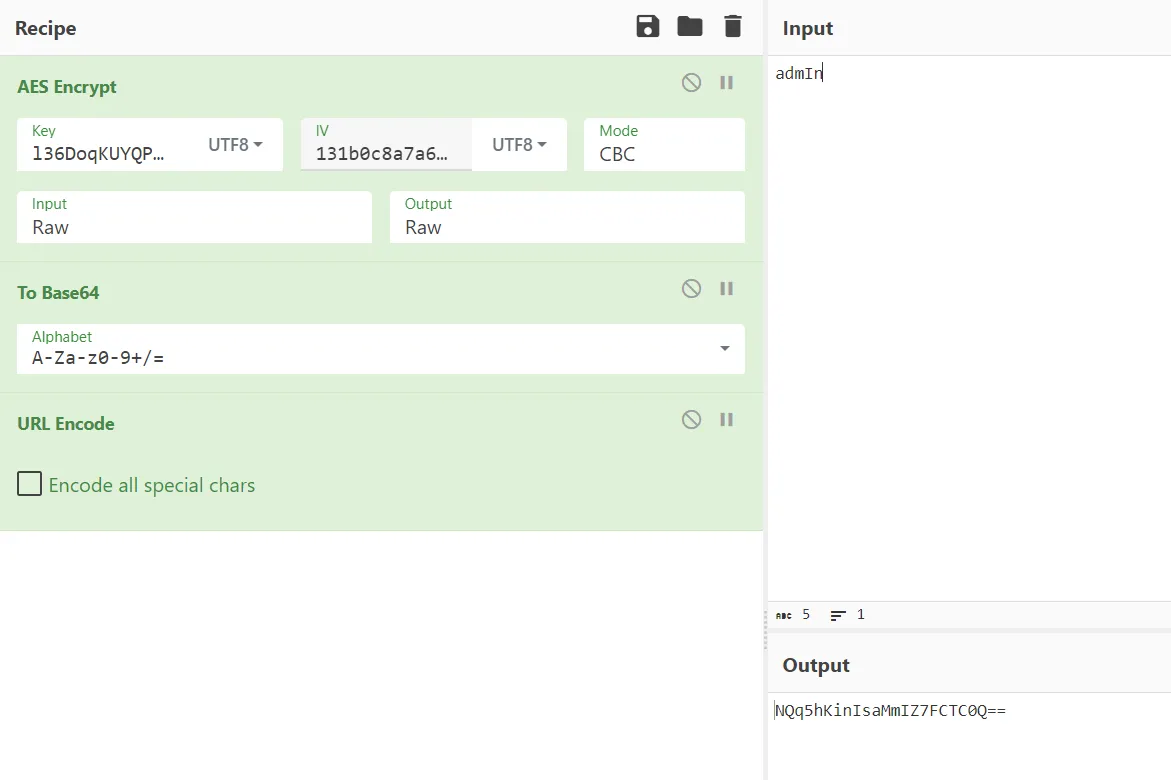Set breakpoint on To Base64
This screenshot has height=780, width=1171.
coord(727,289)
